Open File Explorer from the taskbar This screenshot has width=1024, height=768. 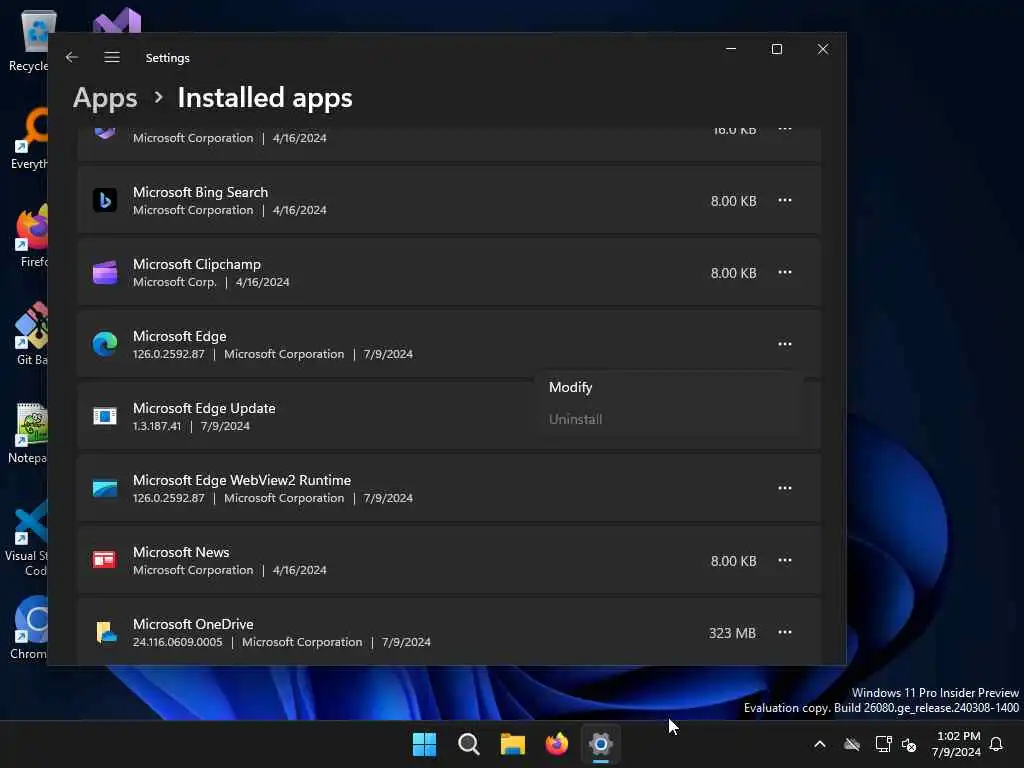(513, 744)
